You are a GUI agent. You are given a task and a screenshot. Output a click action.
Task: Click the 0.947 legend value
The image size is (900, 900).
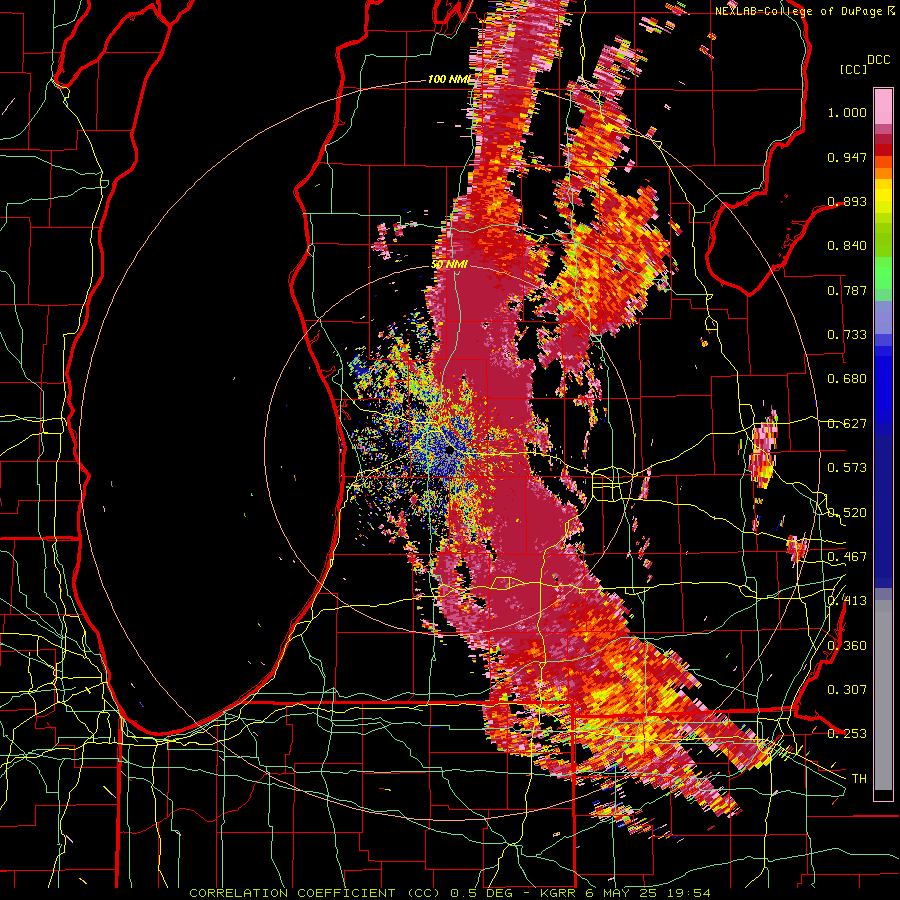pos(847,157)
